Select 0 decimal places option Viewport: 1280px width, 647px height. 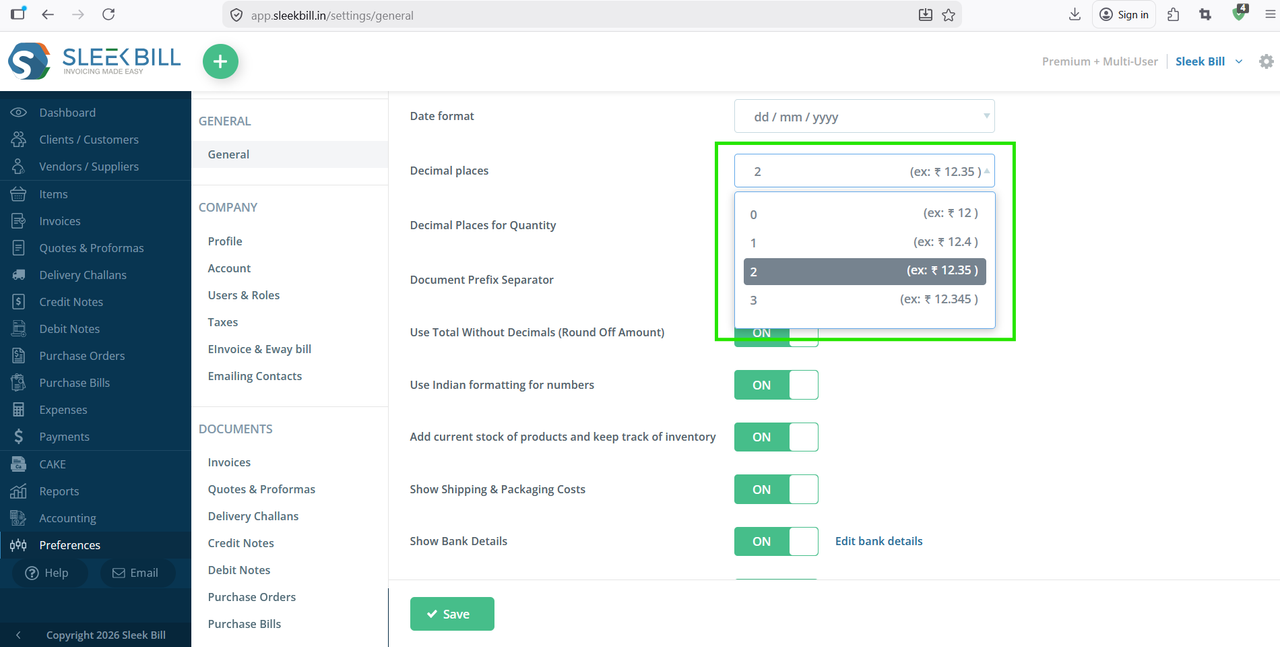[865, 213]
